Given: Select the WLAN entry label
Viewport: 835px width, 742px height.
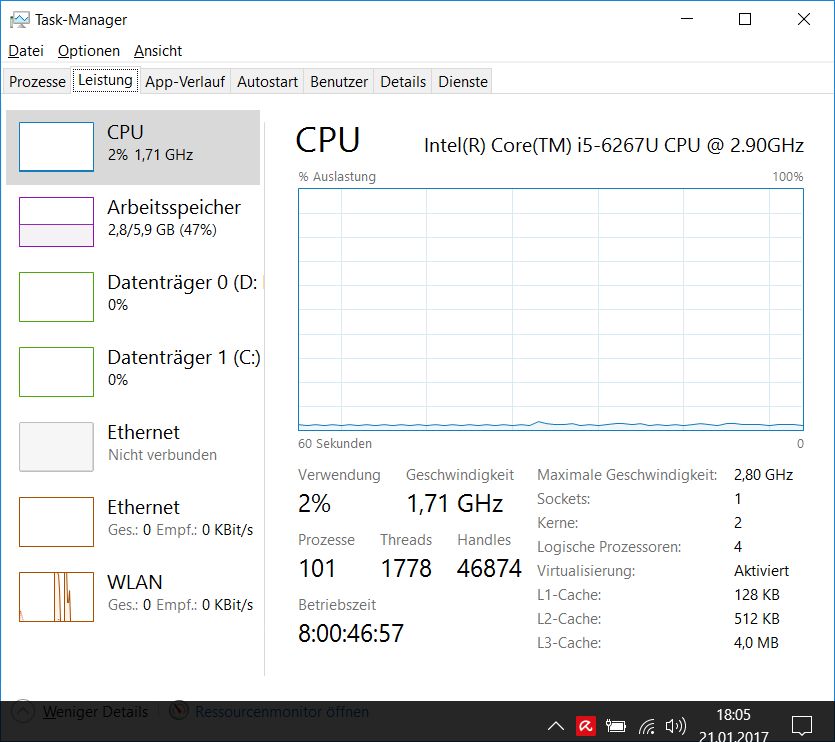Looking at the screenshot, I should pyautogui.click(x=135, y=582).
